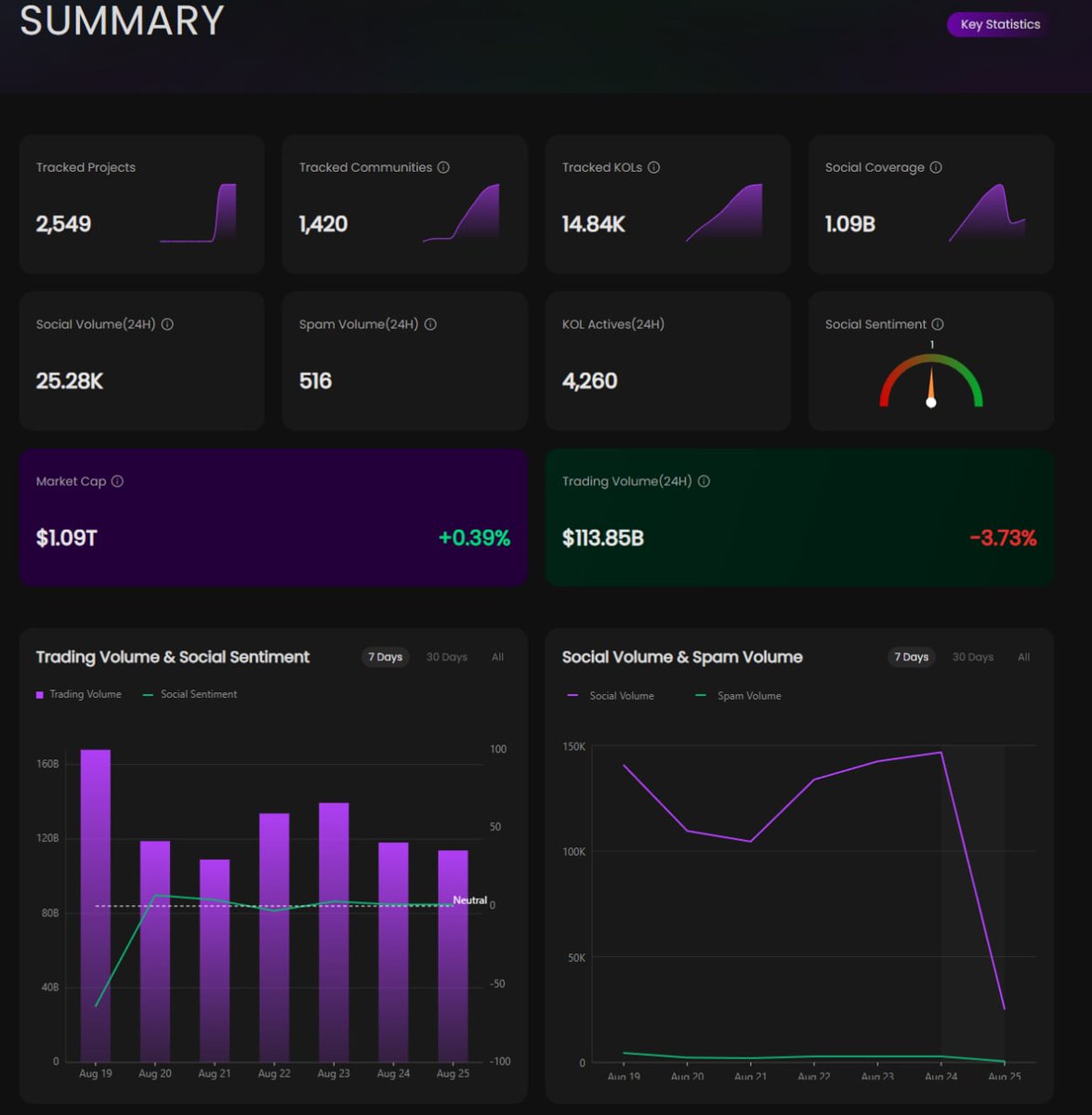Click the Neutral label on sentiment chart
The image size is (1092, 1115).
pos(469,899)
